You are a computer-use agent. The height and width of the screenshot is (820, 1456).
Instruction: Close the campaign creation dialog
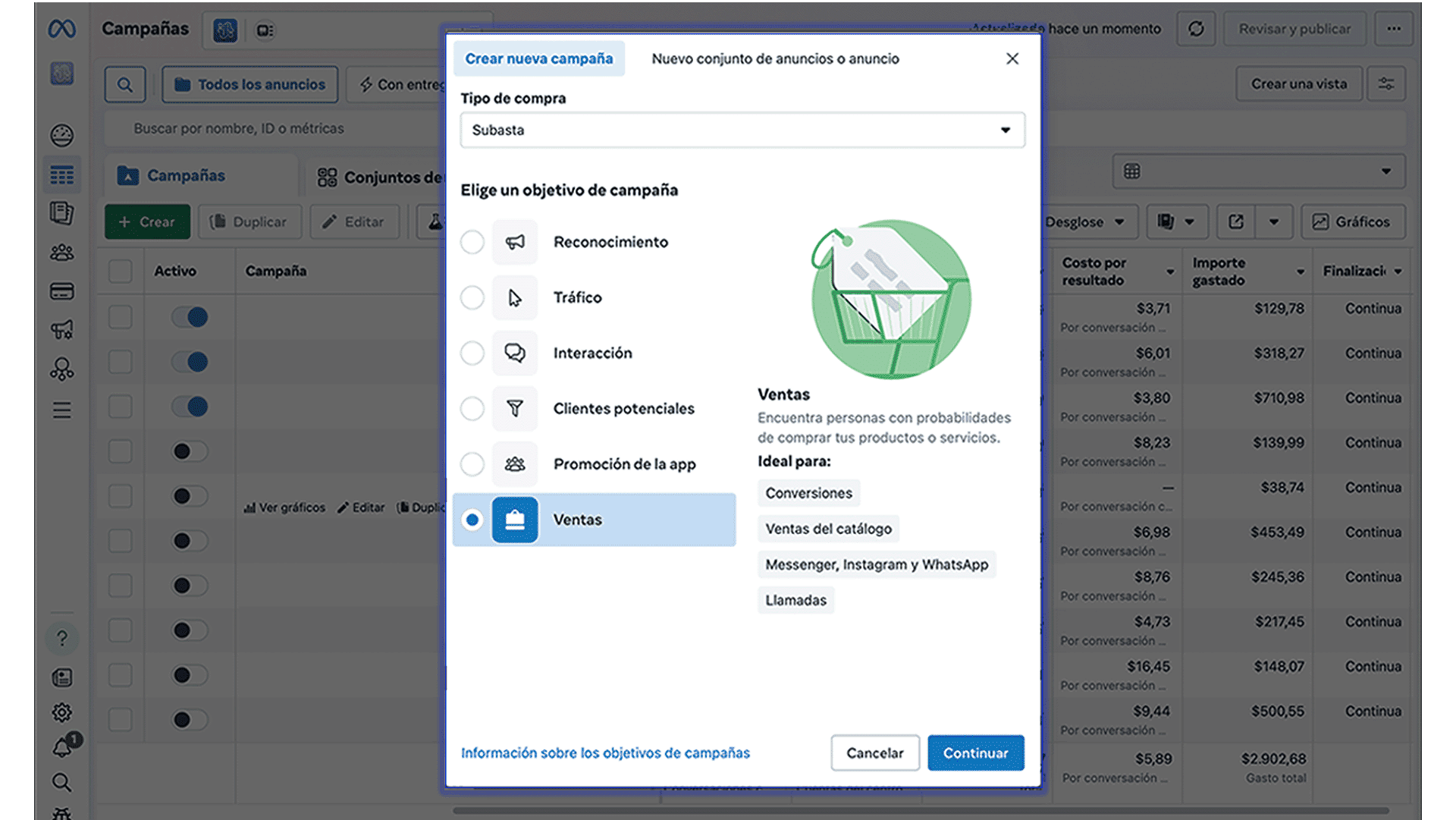[x=1012, y=58]
